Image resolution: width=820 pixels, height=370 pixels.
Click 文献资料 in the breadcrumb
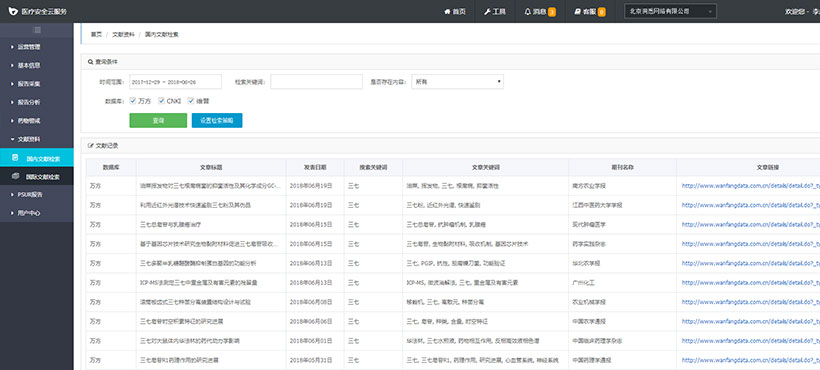click(x=123, y=34)
